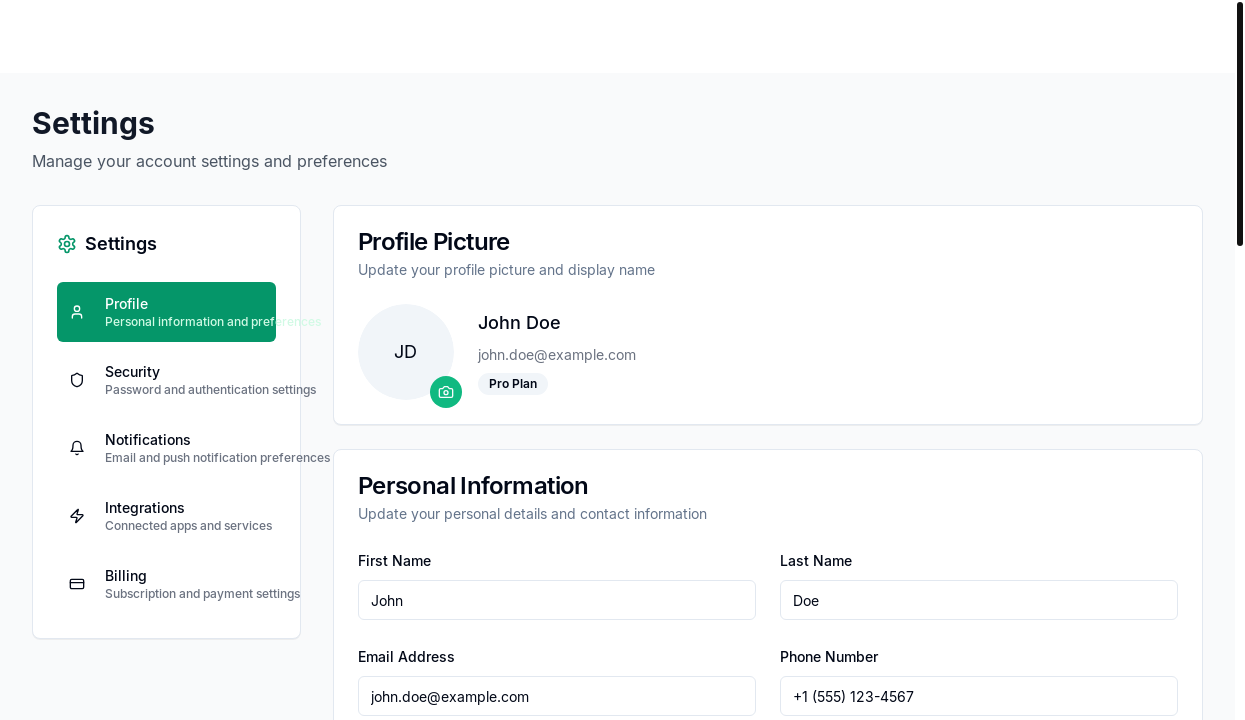Click the camera icon on the avatar
The width and height of the screenshot is (1245, 720).
pos(446,392)
